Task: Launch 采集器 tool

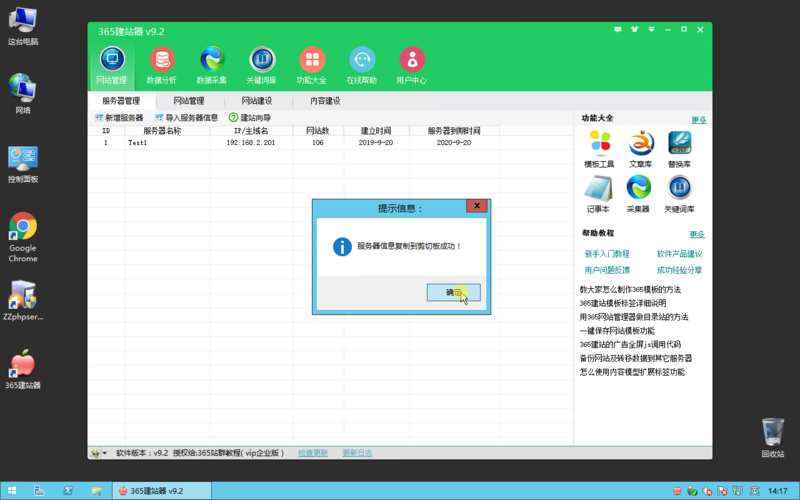Action: point(638,194)
